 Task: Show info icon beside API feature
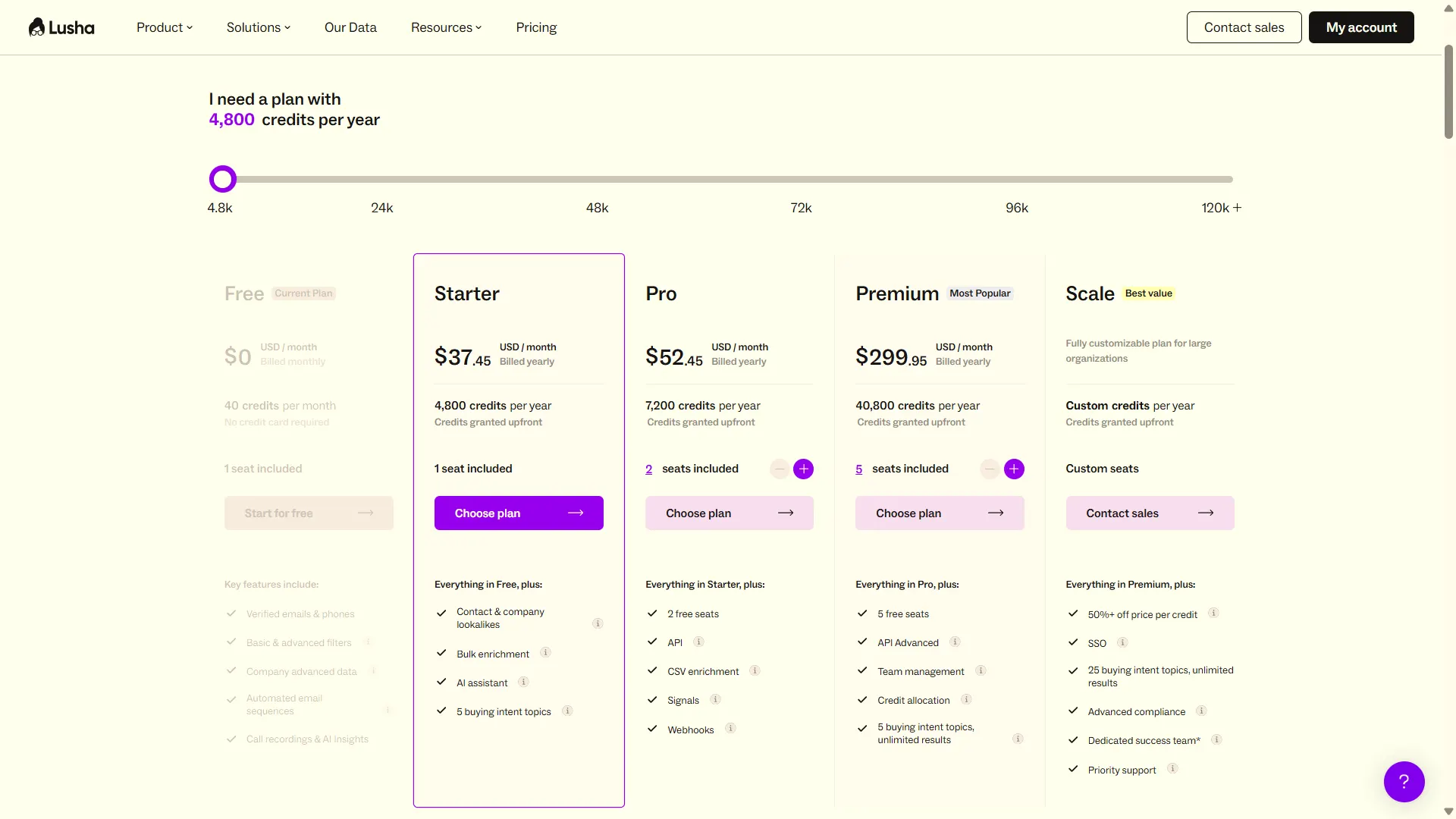point(698,642)
